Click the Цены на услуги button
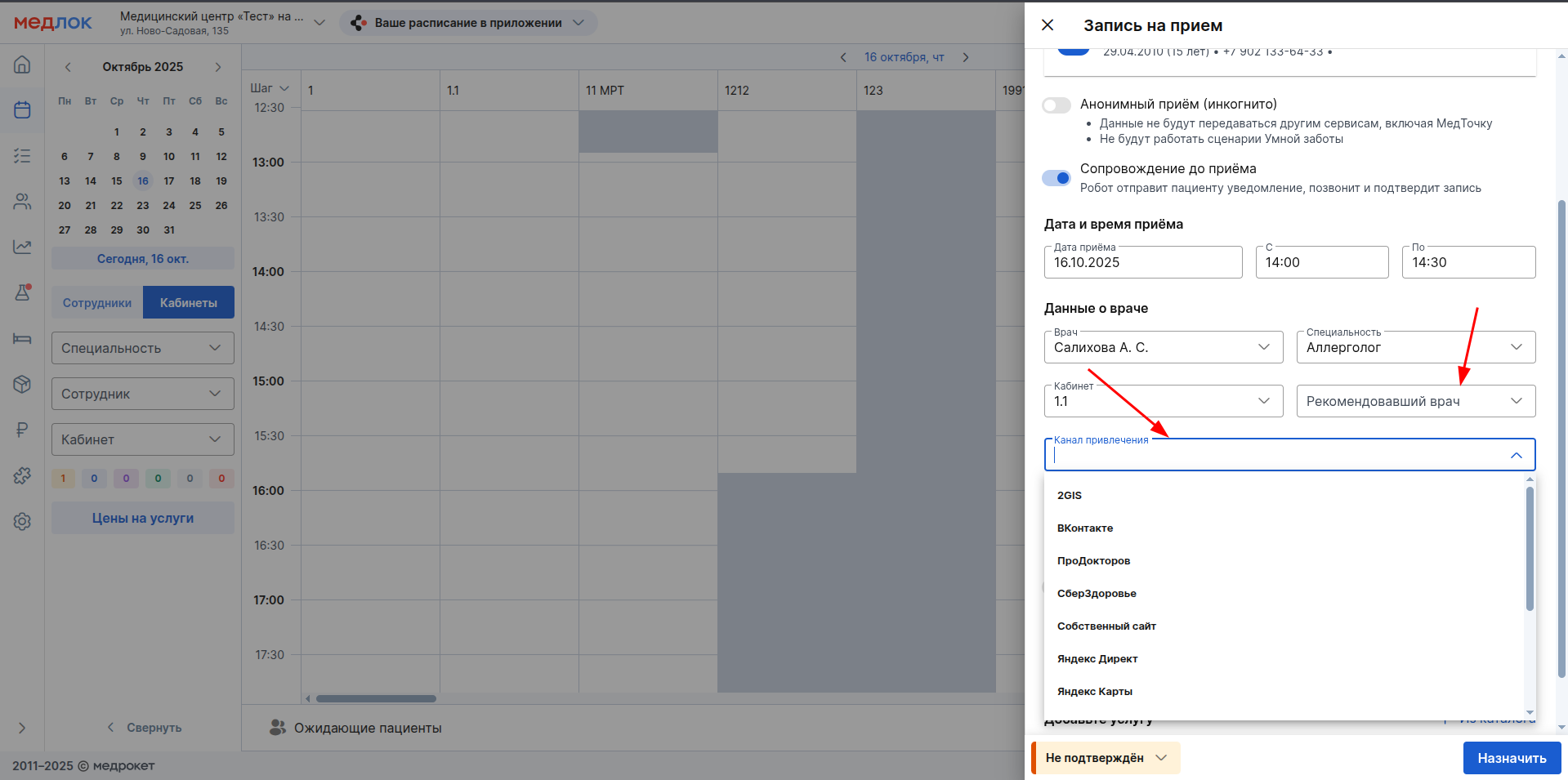Image resolution: width=1568 pixels, height=780 pixels. pos(142,518)
